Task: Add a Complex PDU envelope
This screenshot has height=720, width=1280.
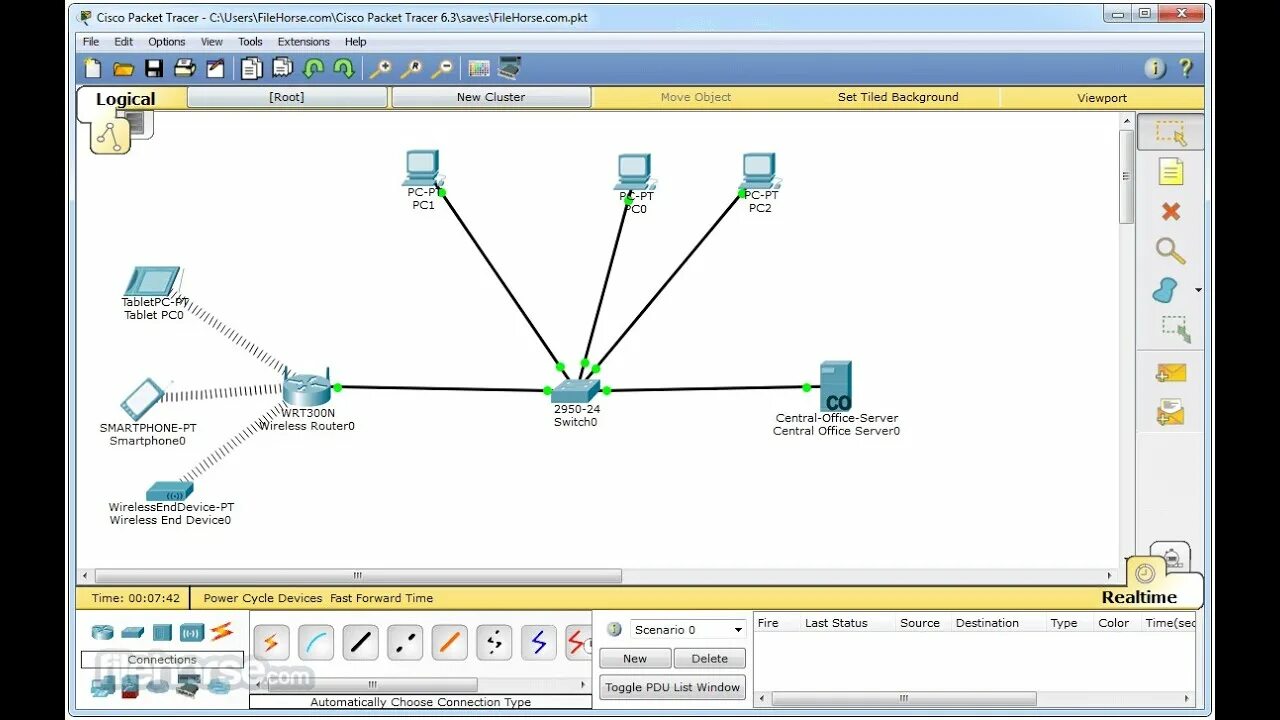Action: [1170, 412]
